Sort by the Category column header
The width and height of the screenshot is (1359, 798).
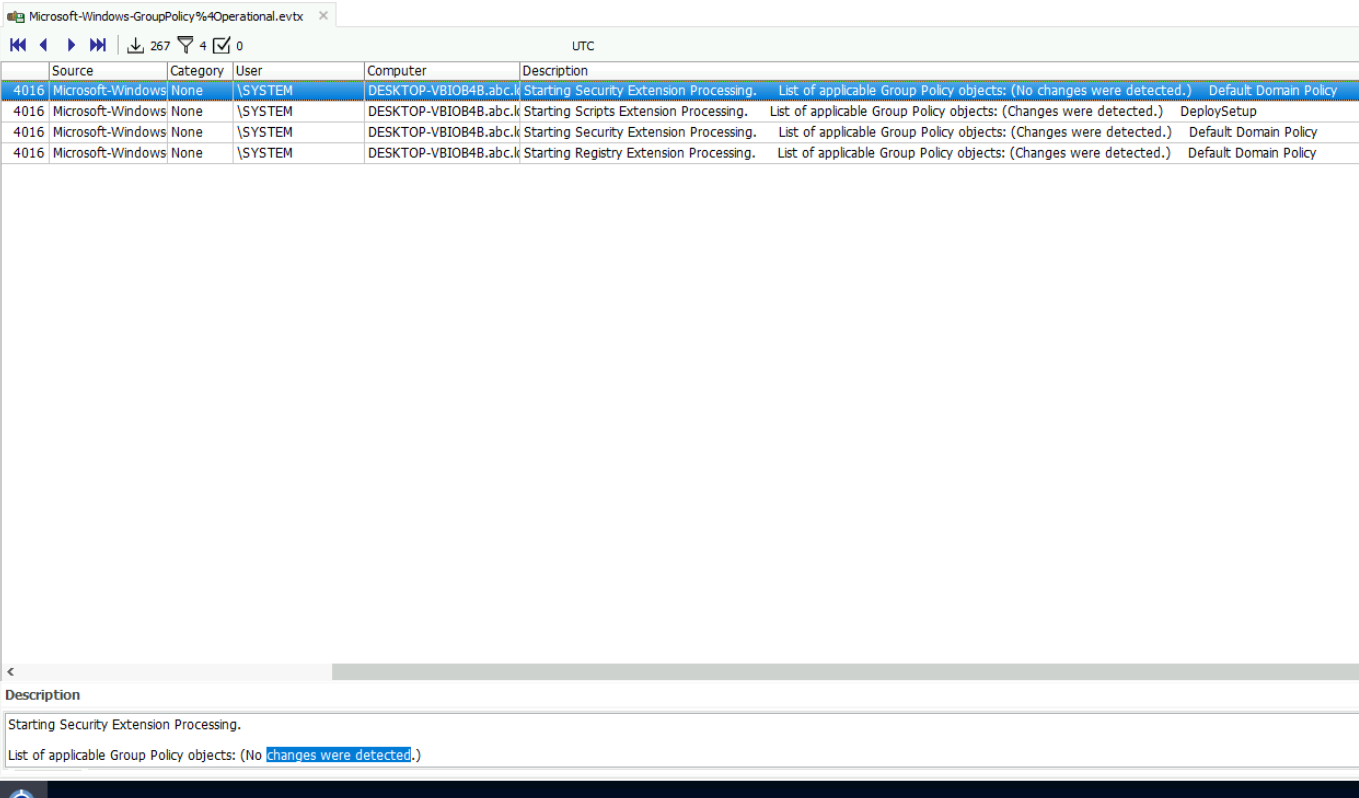click(200, 71)
